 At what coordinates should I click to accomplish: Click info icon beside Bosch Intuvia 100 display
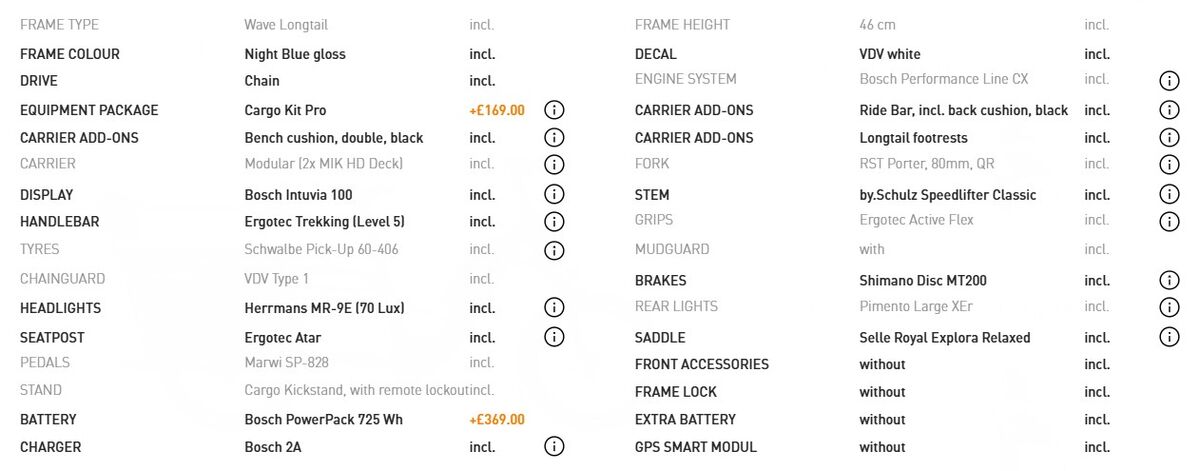(x=554, y=195)
